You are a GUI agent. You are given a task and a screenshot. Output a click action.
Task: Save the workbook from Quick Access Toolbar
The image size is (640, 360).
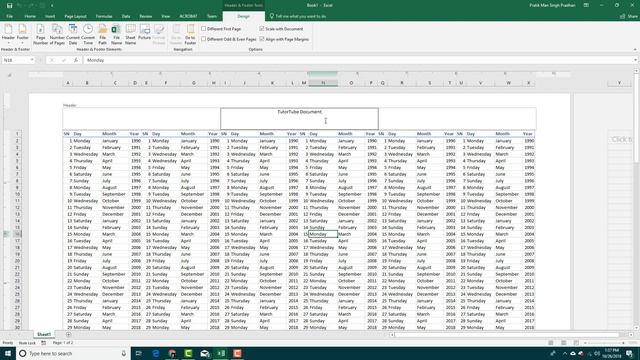tap(9, 5)
